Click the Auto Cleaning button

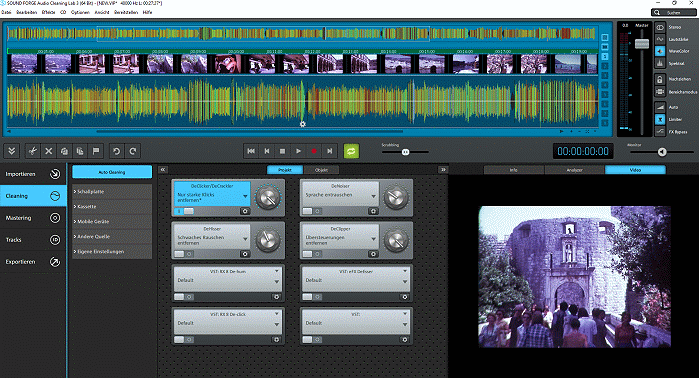pos(112,172)
